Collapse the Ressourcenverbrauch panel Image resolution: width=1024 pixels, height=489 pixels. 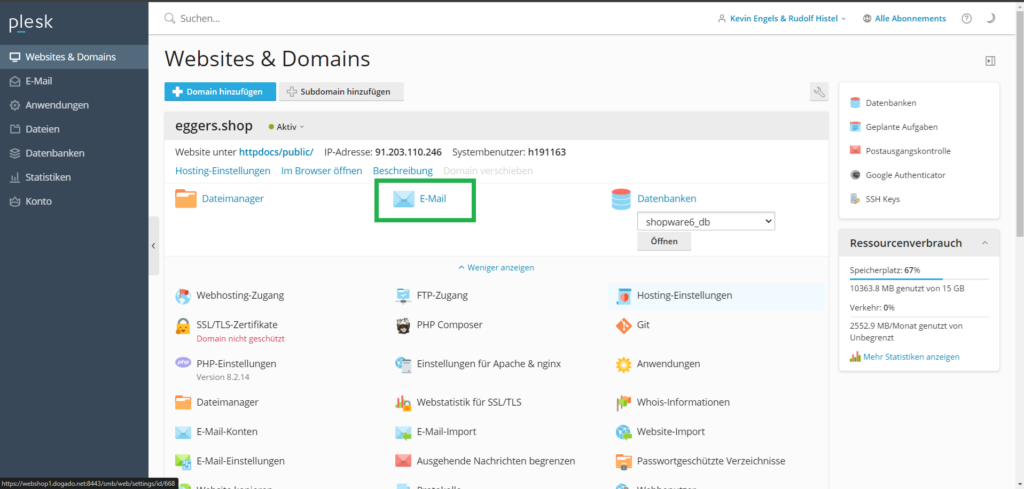pos(985,244)
